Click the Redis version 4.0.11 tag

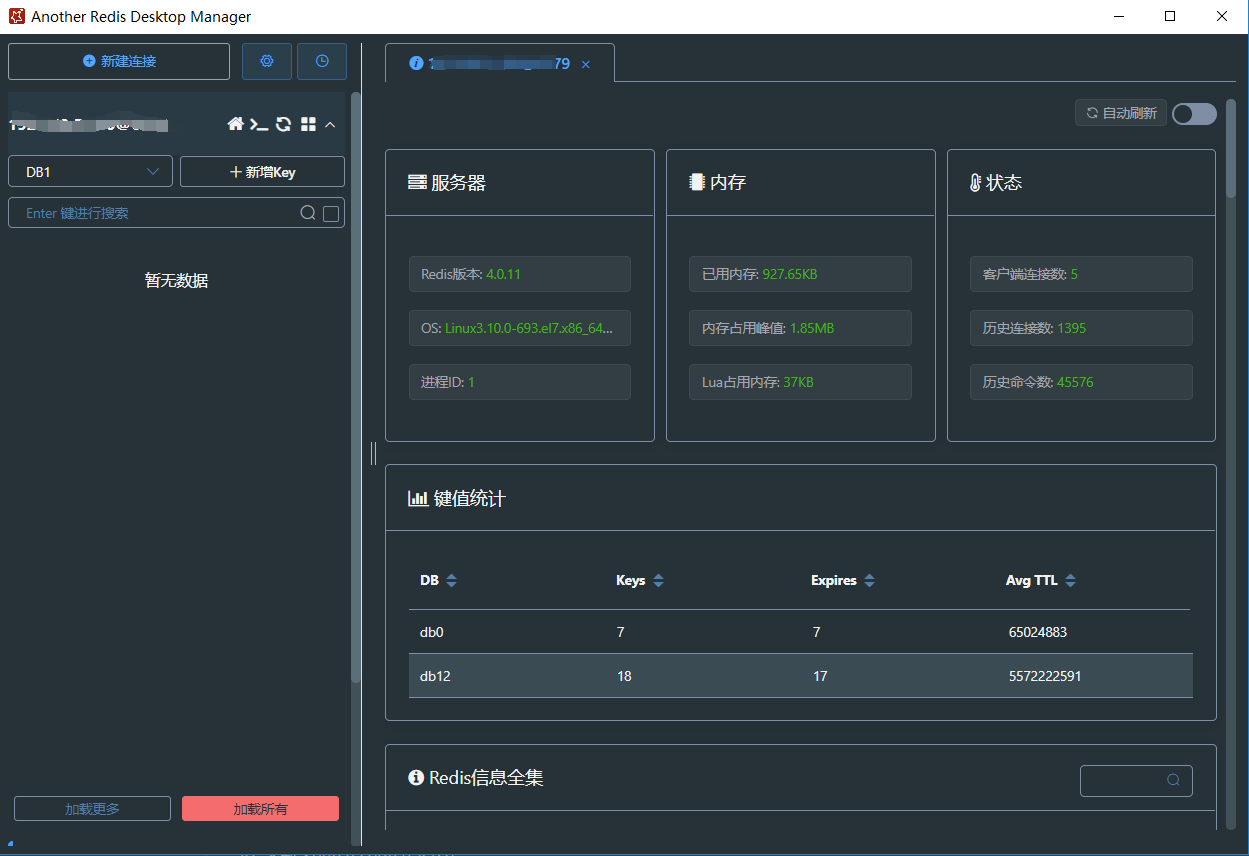(x=520, y=274)
